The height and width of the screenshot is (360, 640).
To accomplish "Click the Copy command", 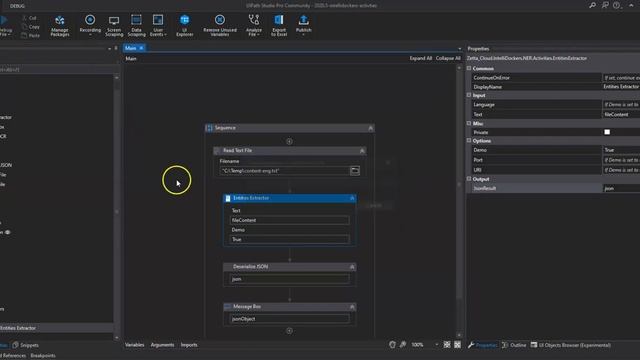I will tap(30, 27).
